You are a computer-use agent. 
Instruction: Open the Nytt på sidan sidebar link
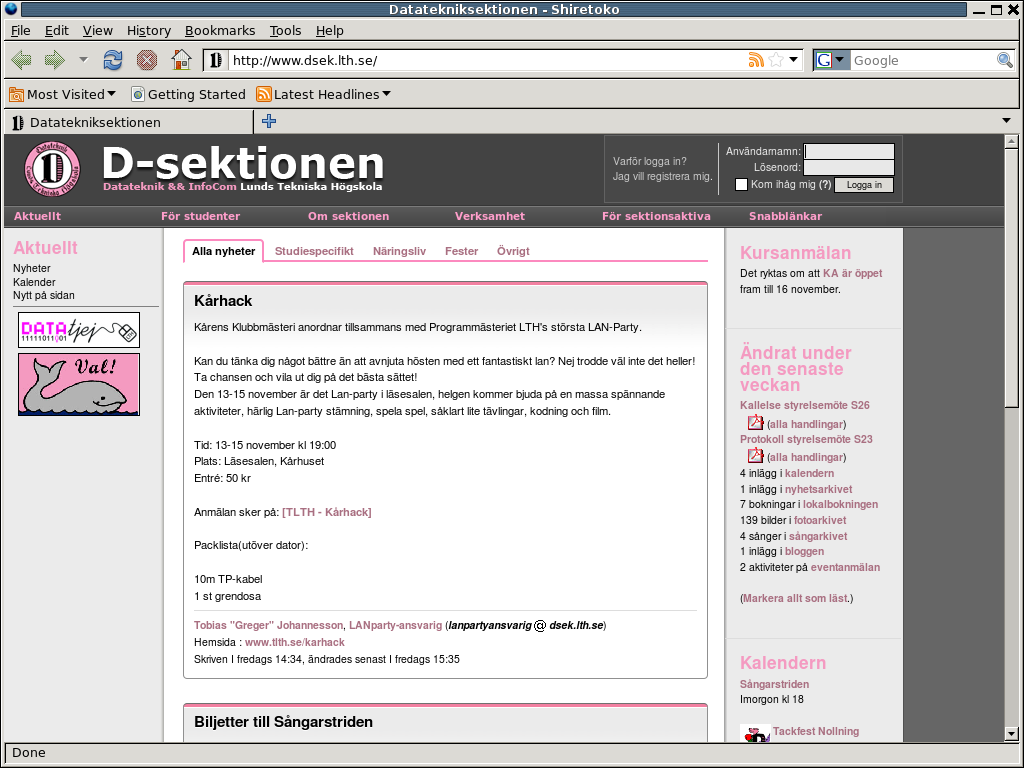click(x=44, y=296)
